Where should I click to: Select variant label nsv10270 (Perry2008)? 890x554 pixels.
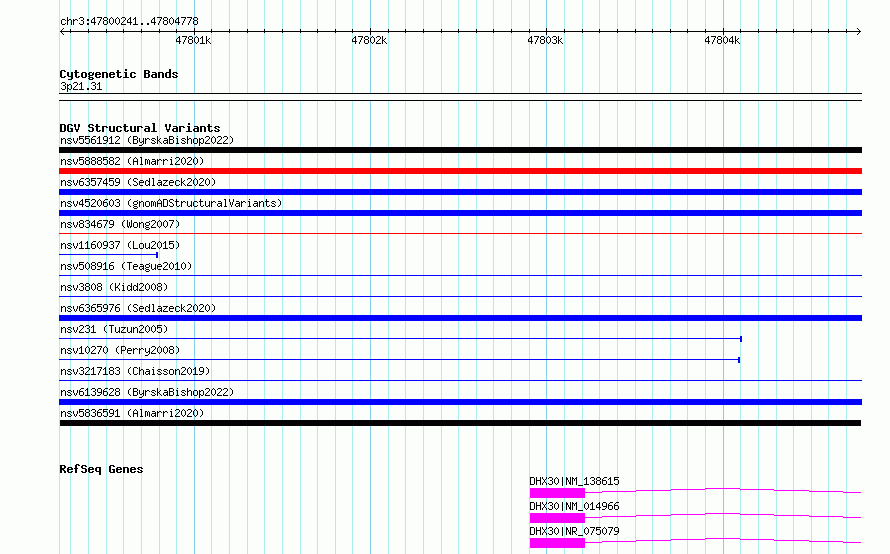pos(120,350)
